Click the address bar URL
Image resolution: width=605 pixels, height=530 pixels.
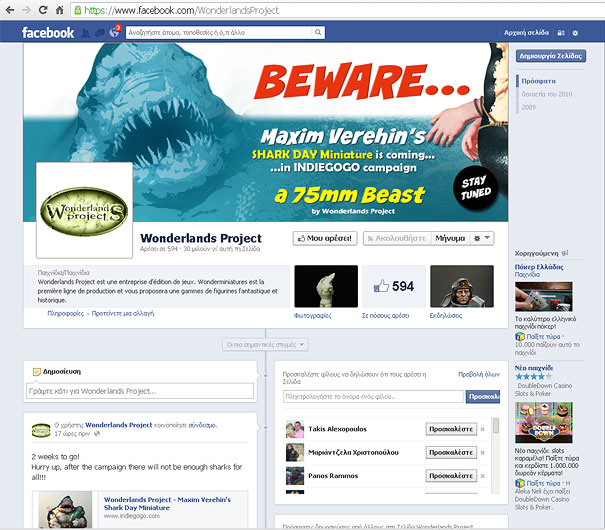[181, 10]
